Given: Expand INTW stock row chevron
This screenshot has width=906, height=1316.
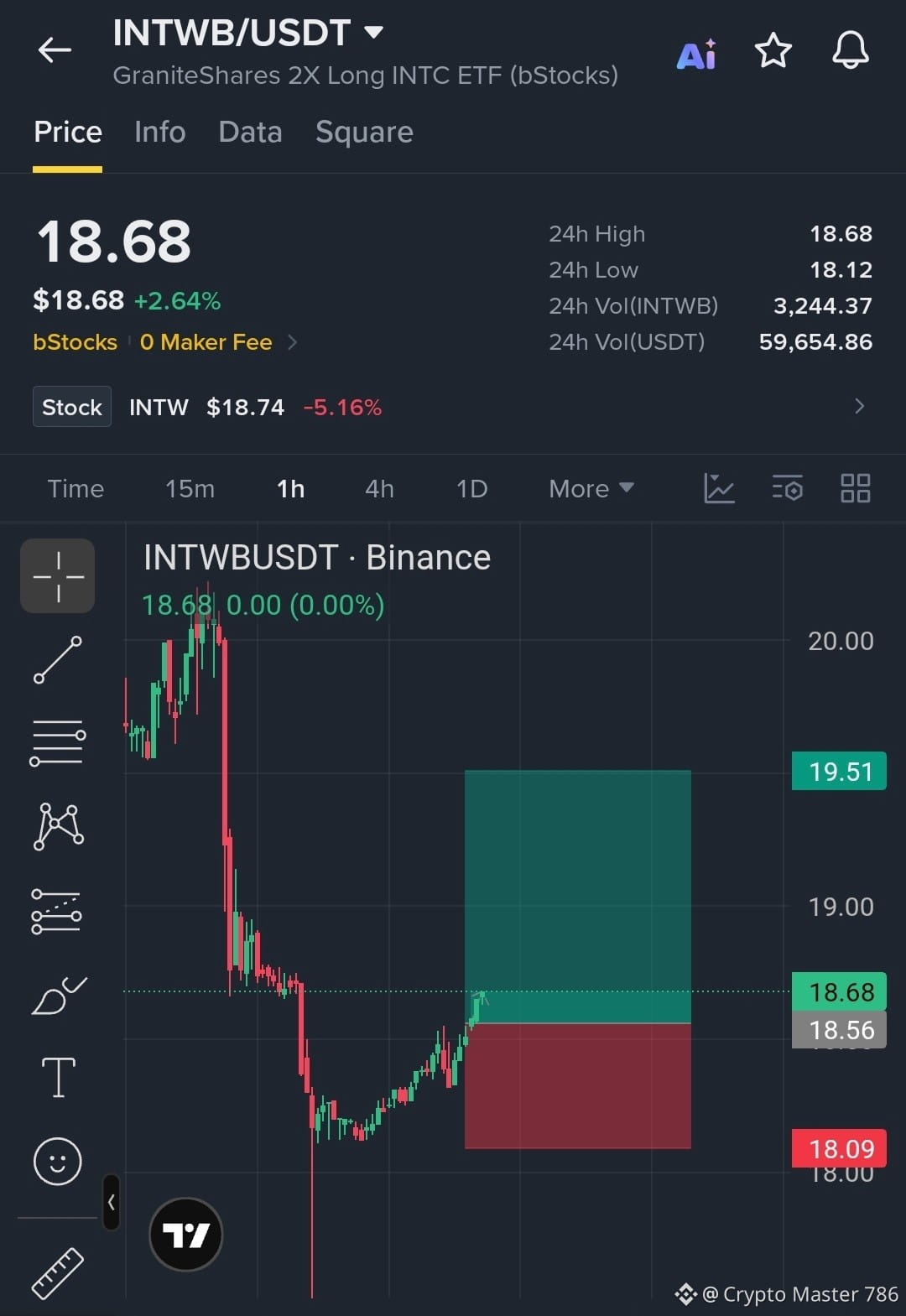Looking at the screenshot, I should (x=859, y=407).
